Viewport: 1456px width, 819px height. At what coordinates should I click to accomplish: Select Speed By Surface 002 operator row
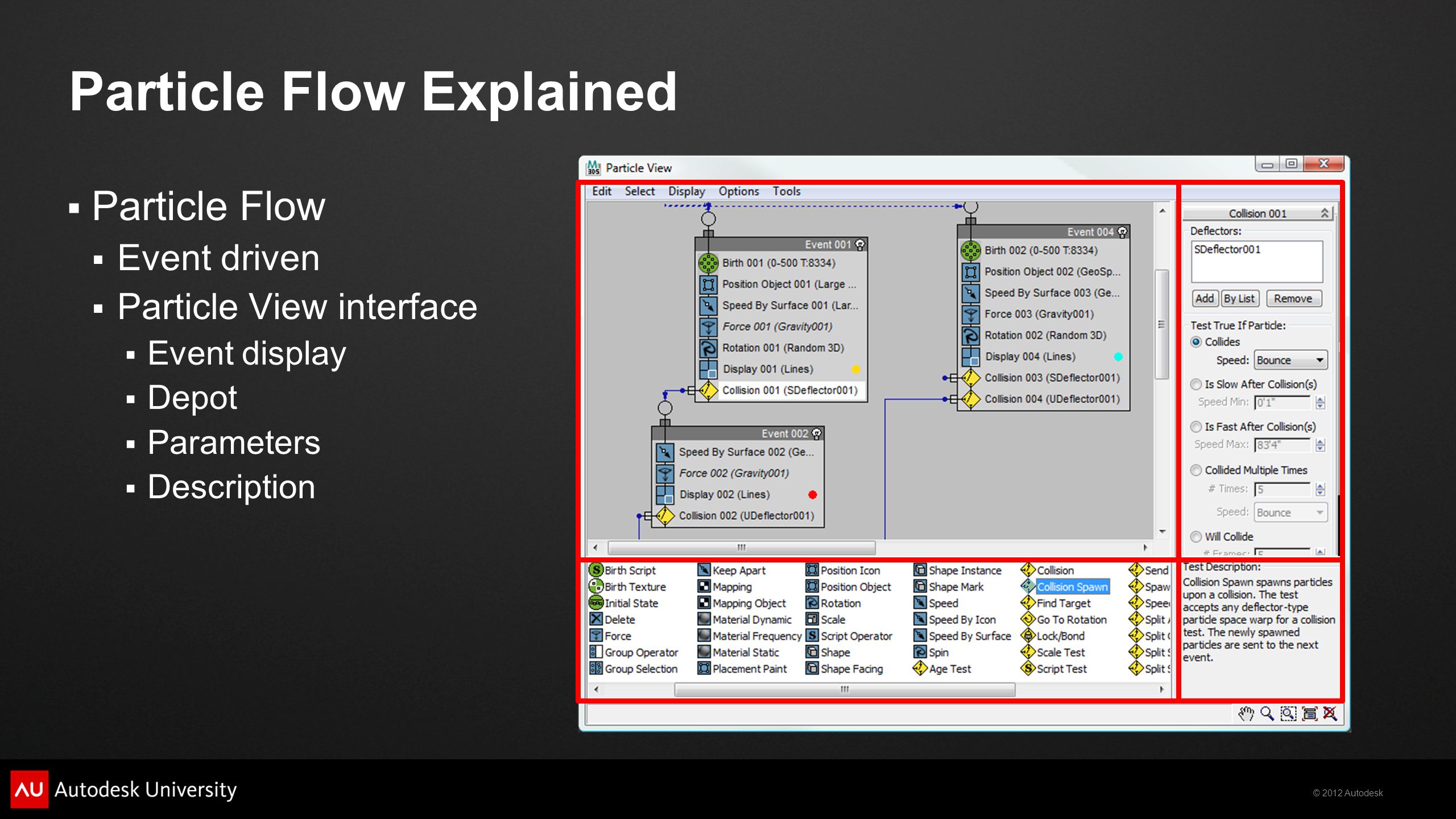(738, 452)
